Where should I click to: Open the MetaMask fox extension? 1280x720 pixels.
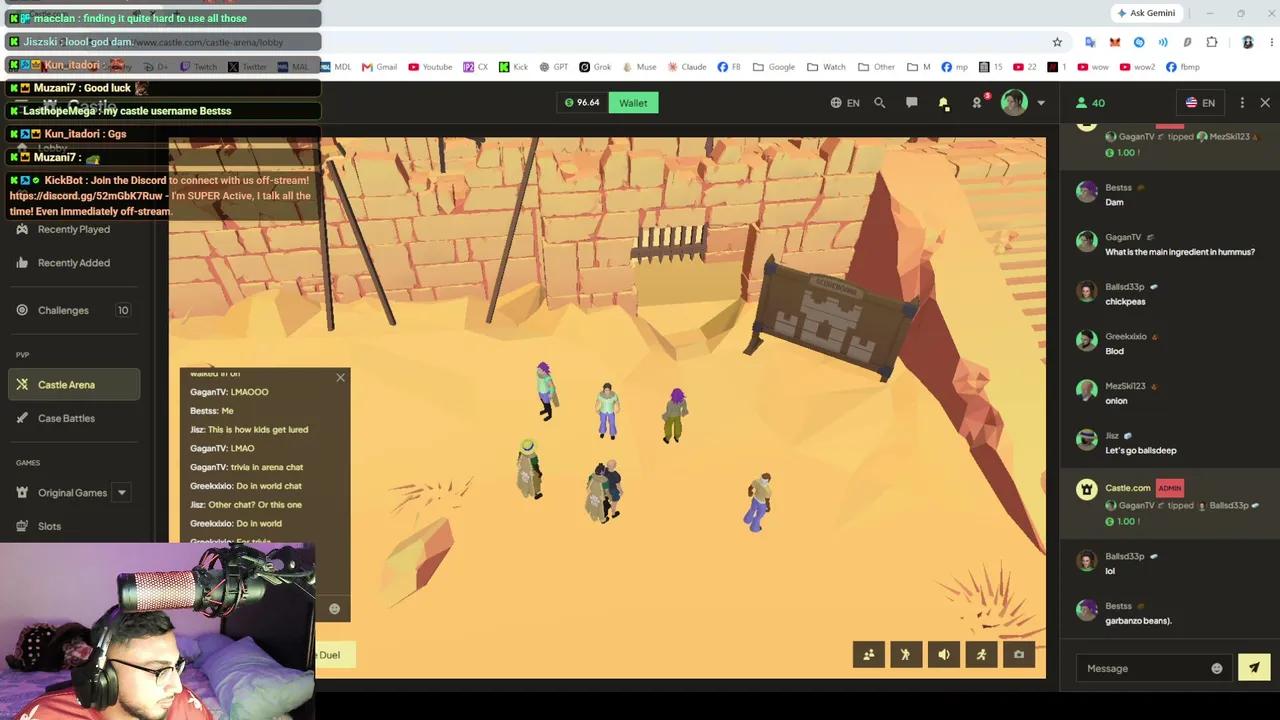tap(1114, 42)
